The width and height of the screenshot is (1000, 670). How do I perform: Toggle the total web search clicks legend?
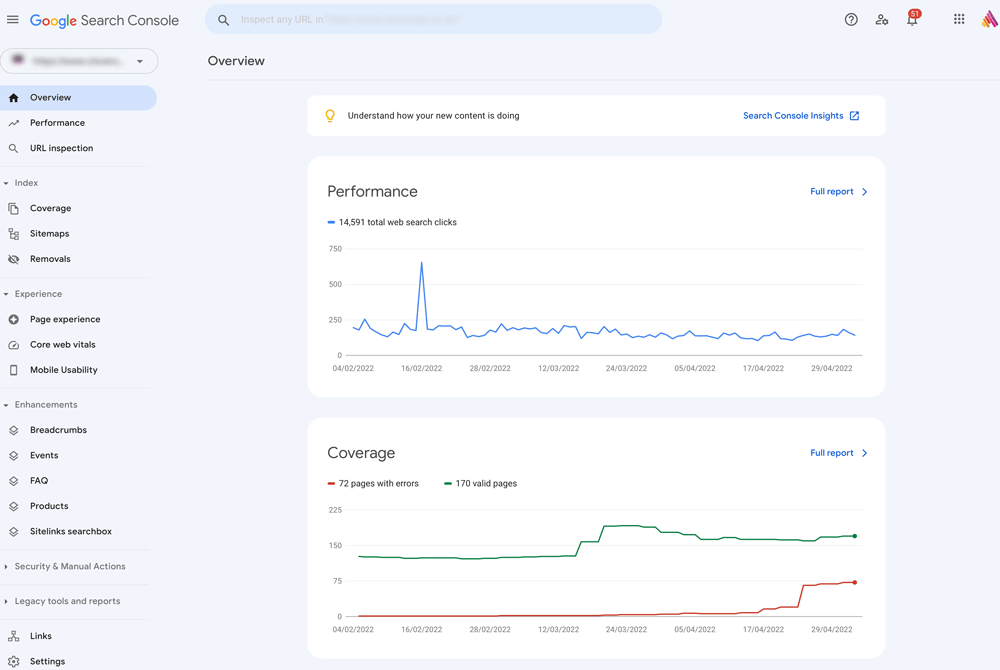point(392,222)
